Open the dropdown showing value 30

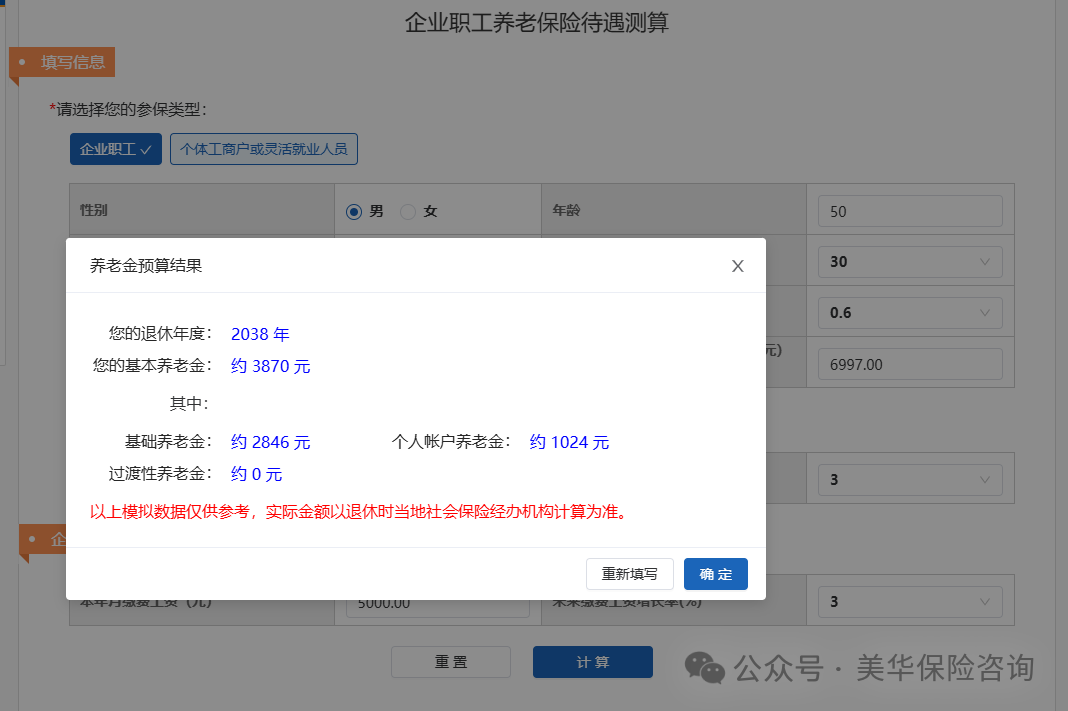point(909,261)
